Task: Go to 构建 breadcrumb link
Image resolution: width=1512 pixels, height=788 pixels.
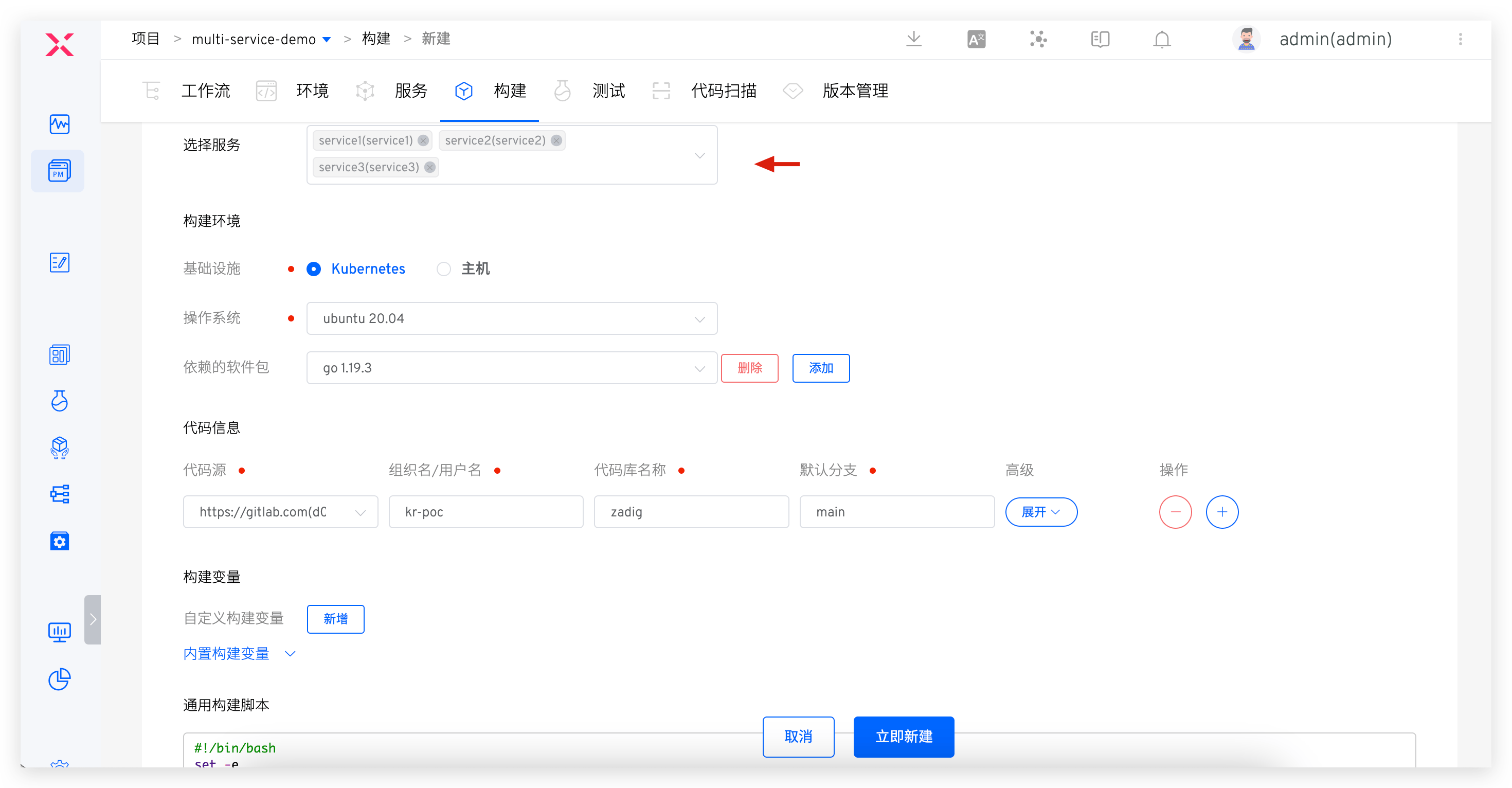Action: 376,39
